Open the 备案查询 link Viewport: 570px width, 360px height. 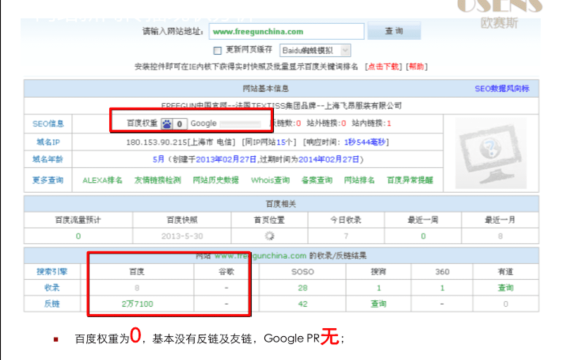[317, 180]
